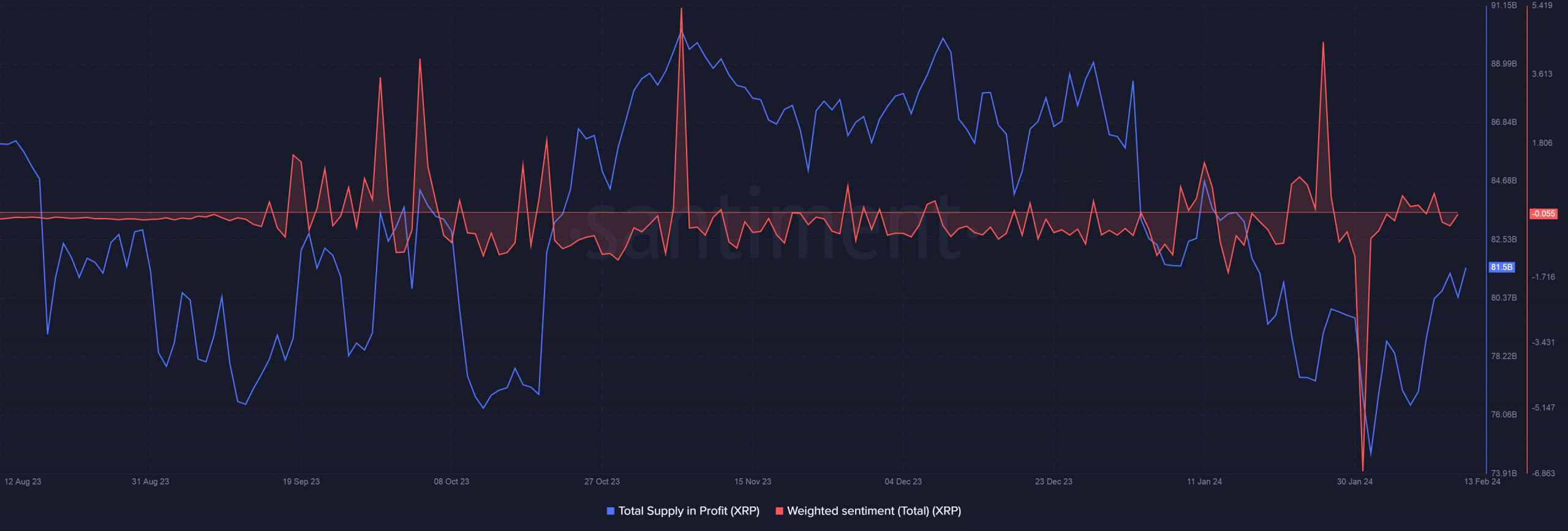Click the red Weighted sentiment legend swatch
The width and height of the screenshot is (1568, 531).
click(779, 511)
